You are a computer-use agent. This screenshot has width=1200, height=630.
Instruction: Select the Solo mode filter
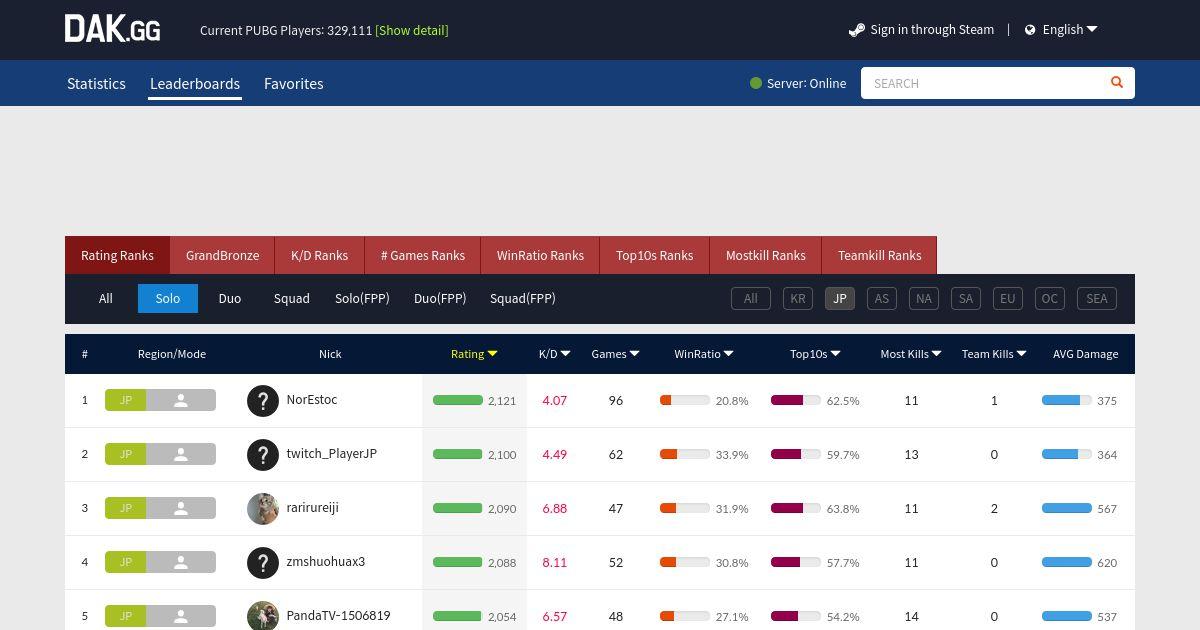click(x=168, y=298)
